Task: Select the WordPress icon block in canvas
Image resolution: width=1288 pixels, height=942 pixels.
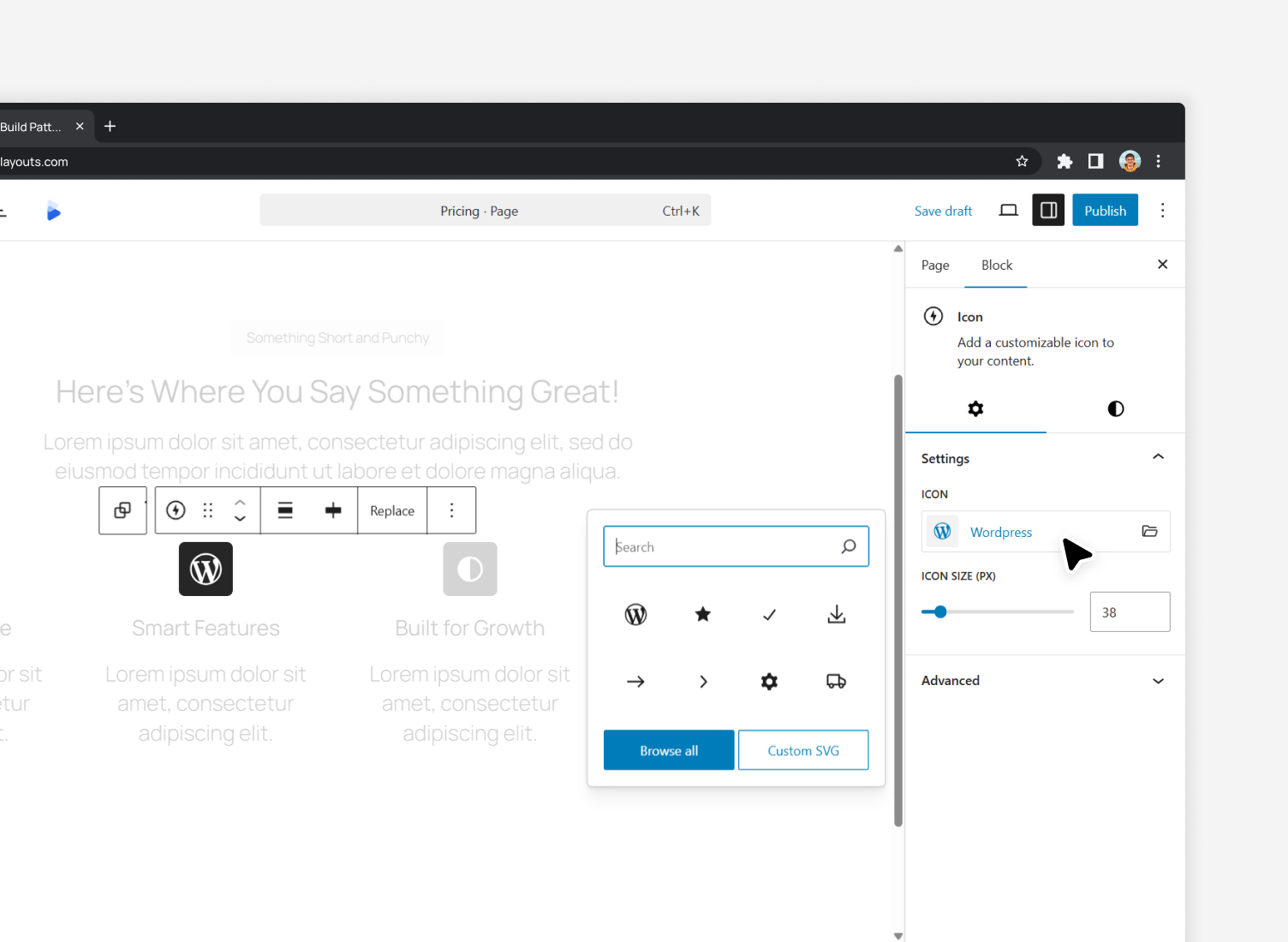Action: tap(206, 569)
